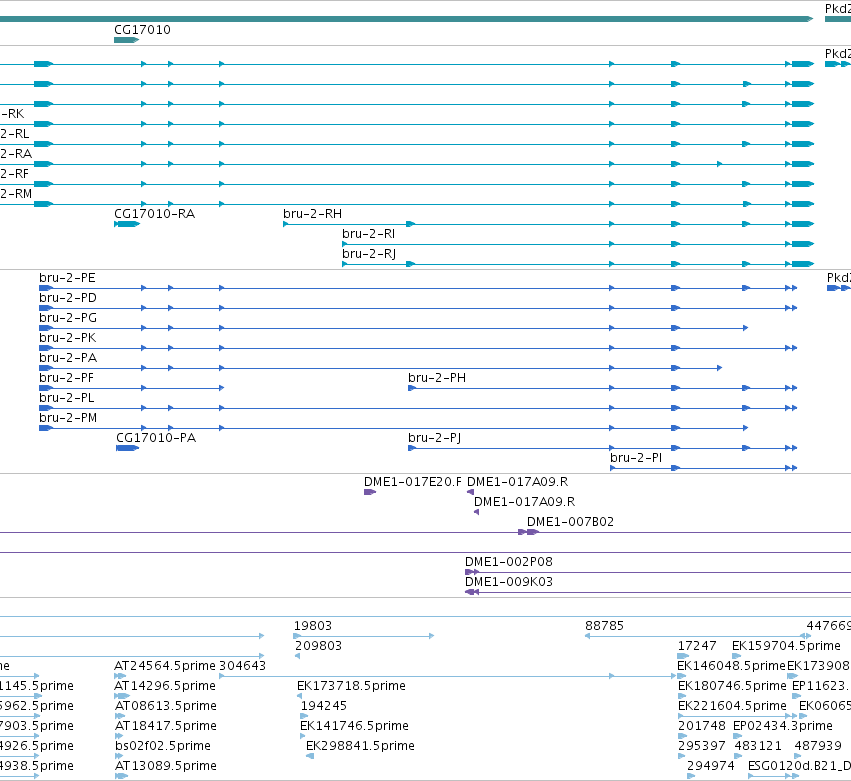The height and width of the screenshot is (781, 851).
Task: Click EP02434.3prime EST label
Action: point(783,726)
